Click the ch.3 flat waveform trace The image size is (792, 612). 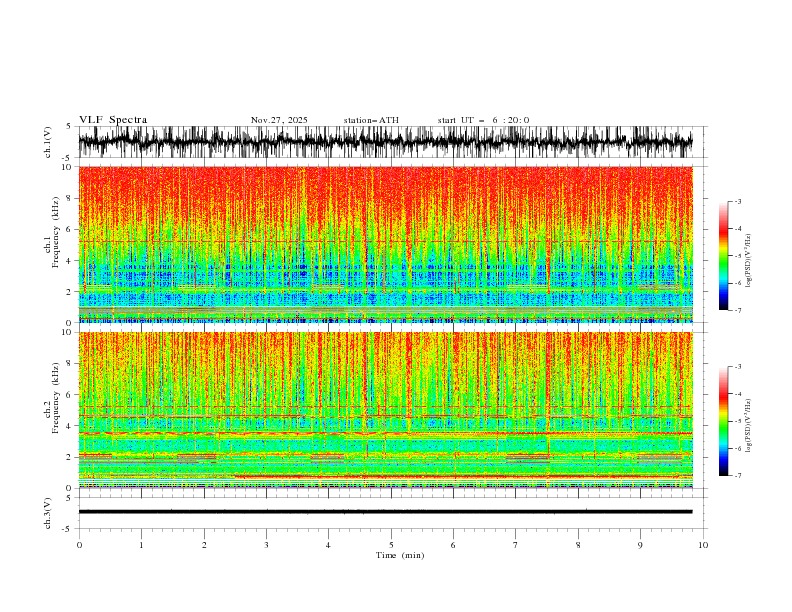385,512
